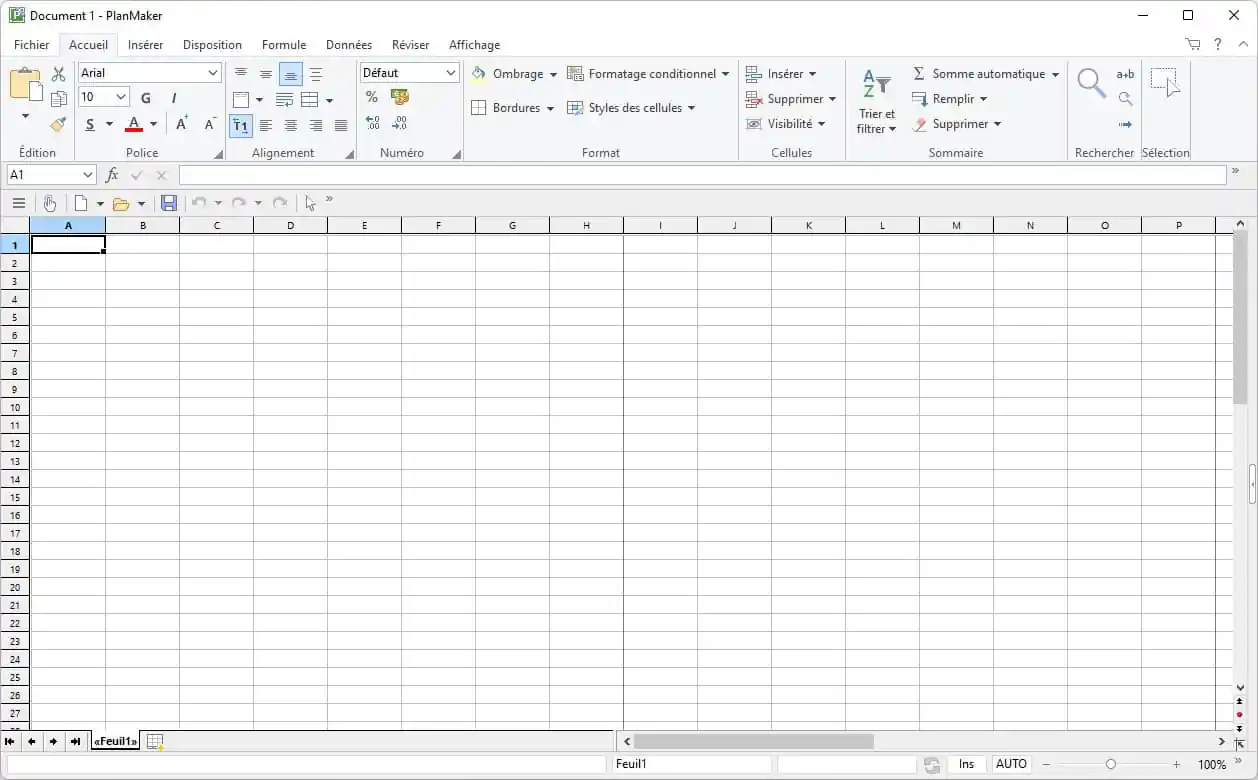Click the fx function icon in formula bar
1258x780 pixels.
pyautogui.click(x=112, y=175)
